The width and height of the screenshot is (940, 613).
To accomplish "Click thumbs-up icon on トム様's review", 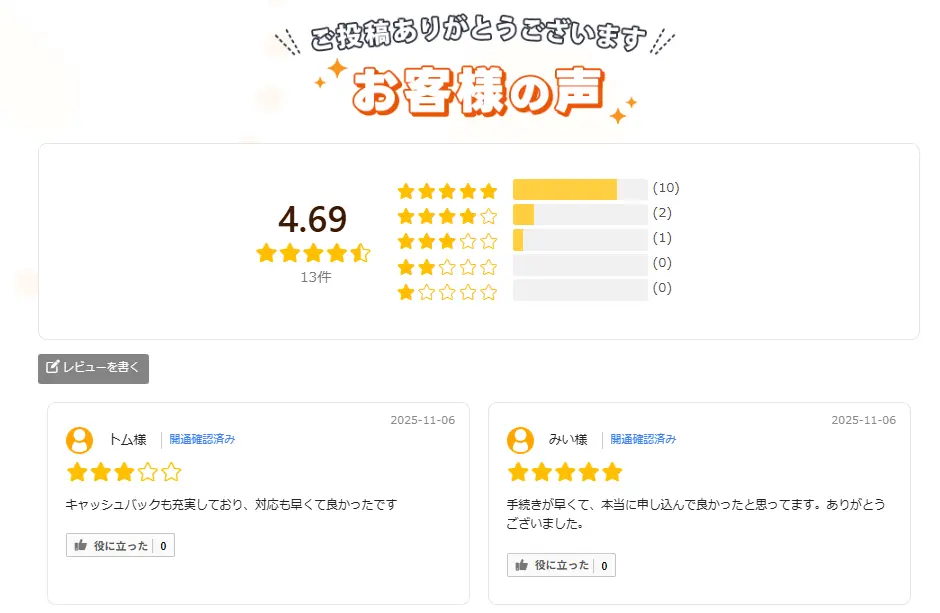I will (x=81, y=546).
